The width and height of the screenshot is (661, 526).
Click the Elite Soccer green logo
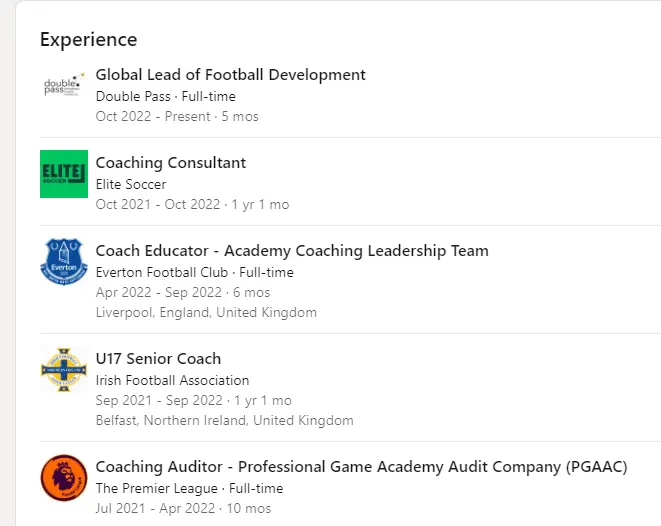(64, 174)
